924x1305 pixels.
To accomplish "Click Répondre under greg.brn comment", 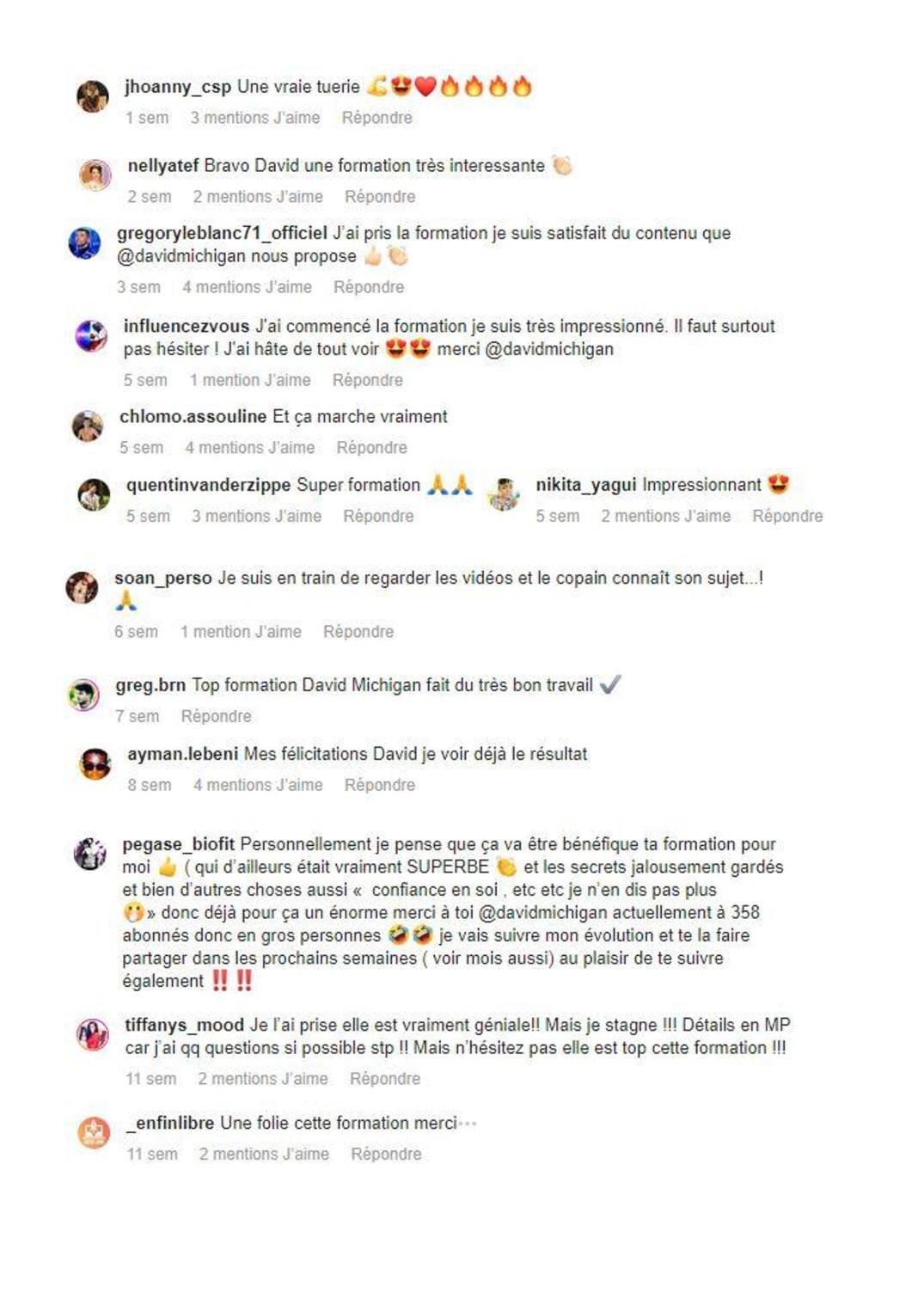I will tap(216, 717).
